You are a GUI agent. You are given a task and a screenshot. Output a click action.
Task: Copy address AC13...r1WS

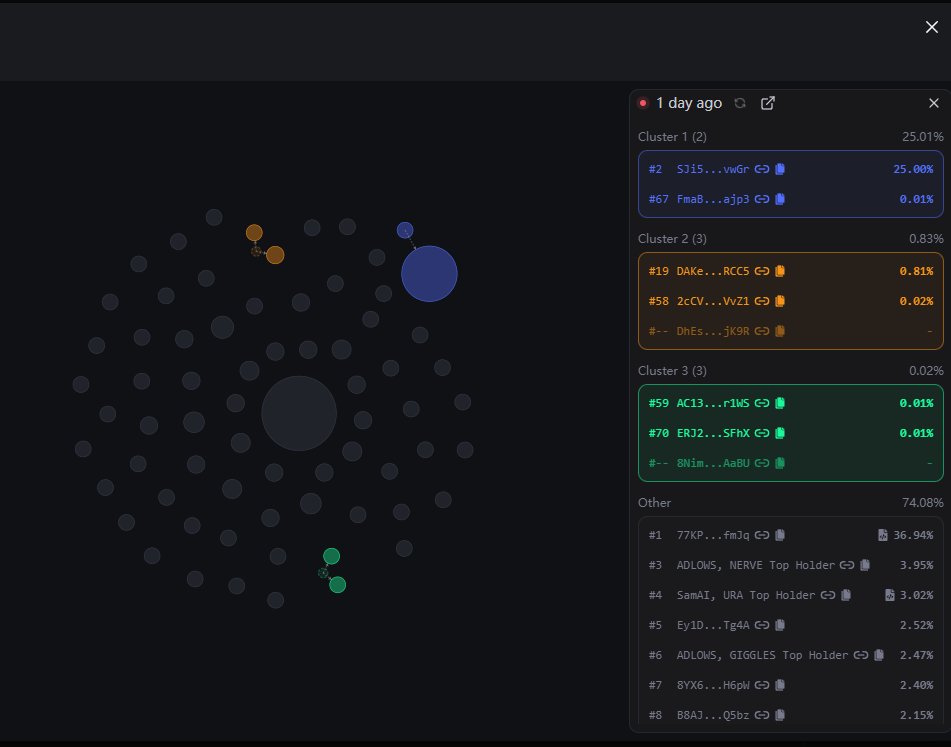[780, 403]
